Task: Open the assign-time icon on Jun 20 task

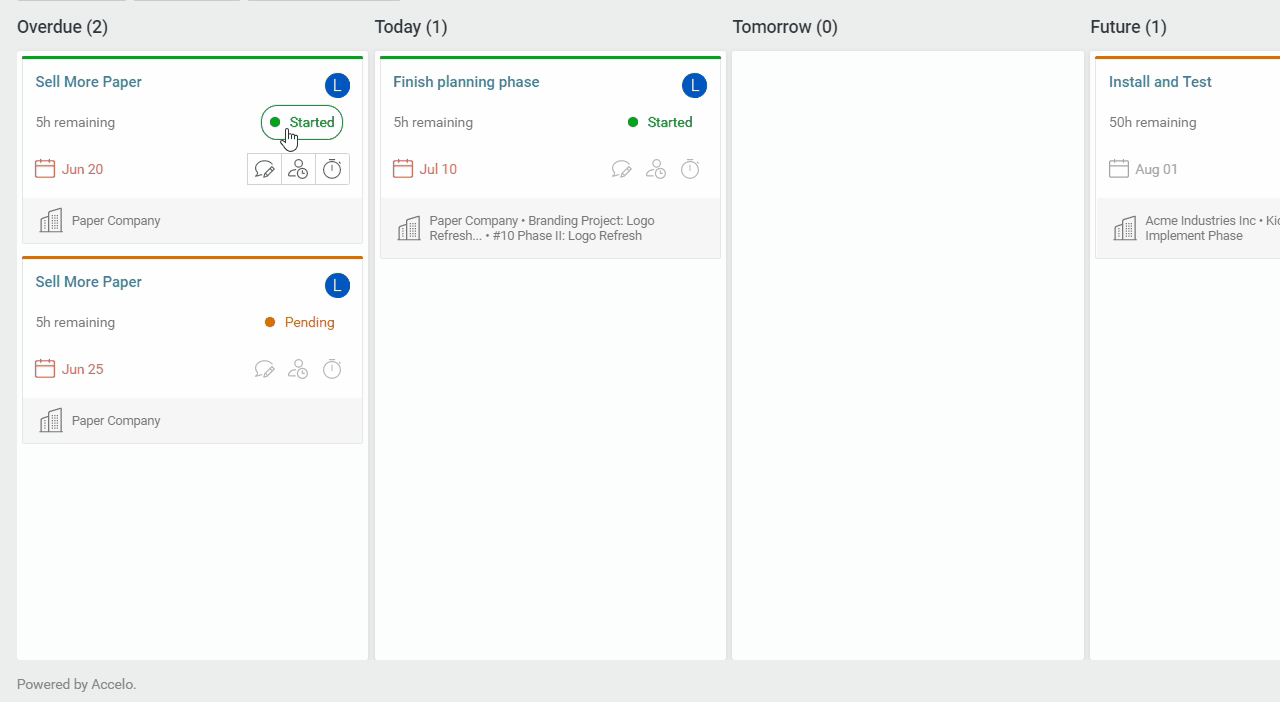Action: 298,170
